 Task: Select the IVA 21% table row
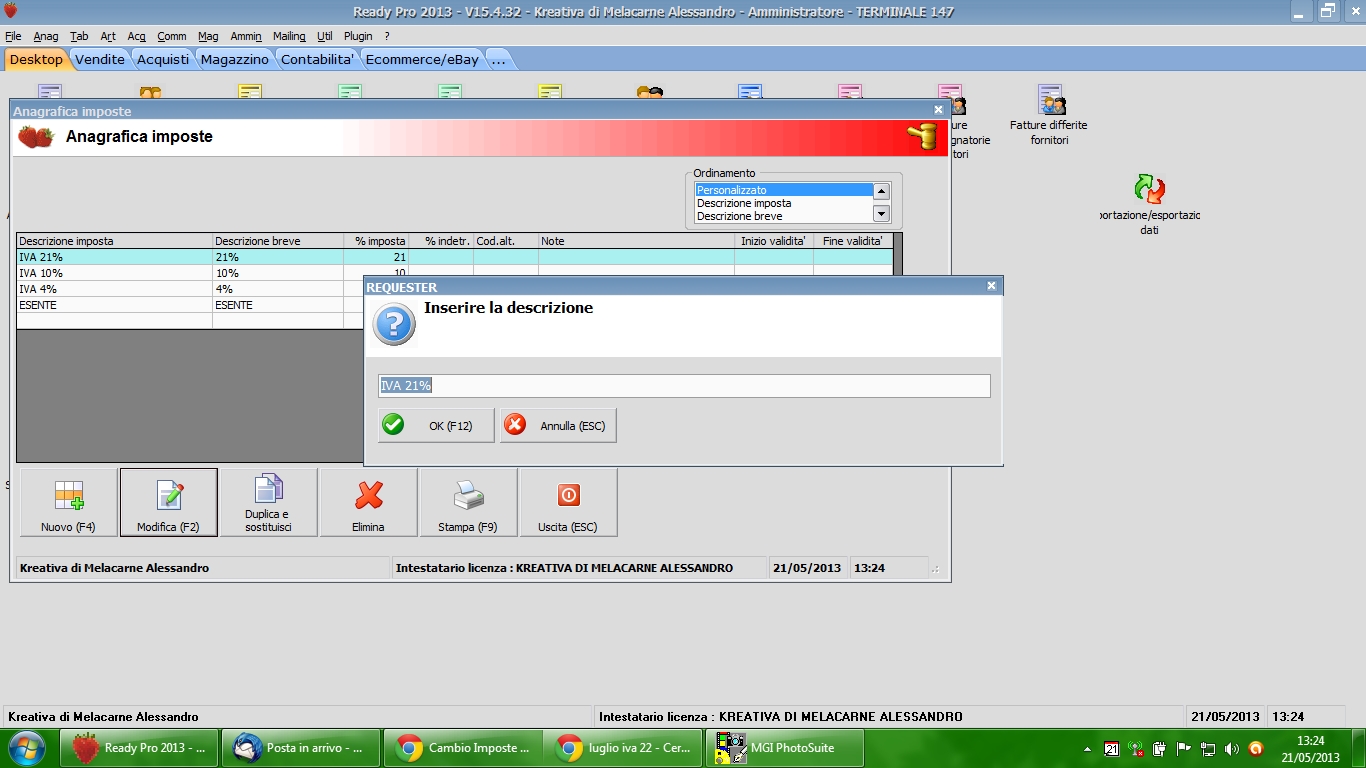(x=455, y=257)
